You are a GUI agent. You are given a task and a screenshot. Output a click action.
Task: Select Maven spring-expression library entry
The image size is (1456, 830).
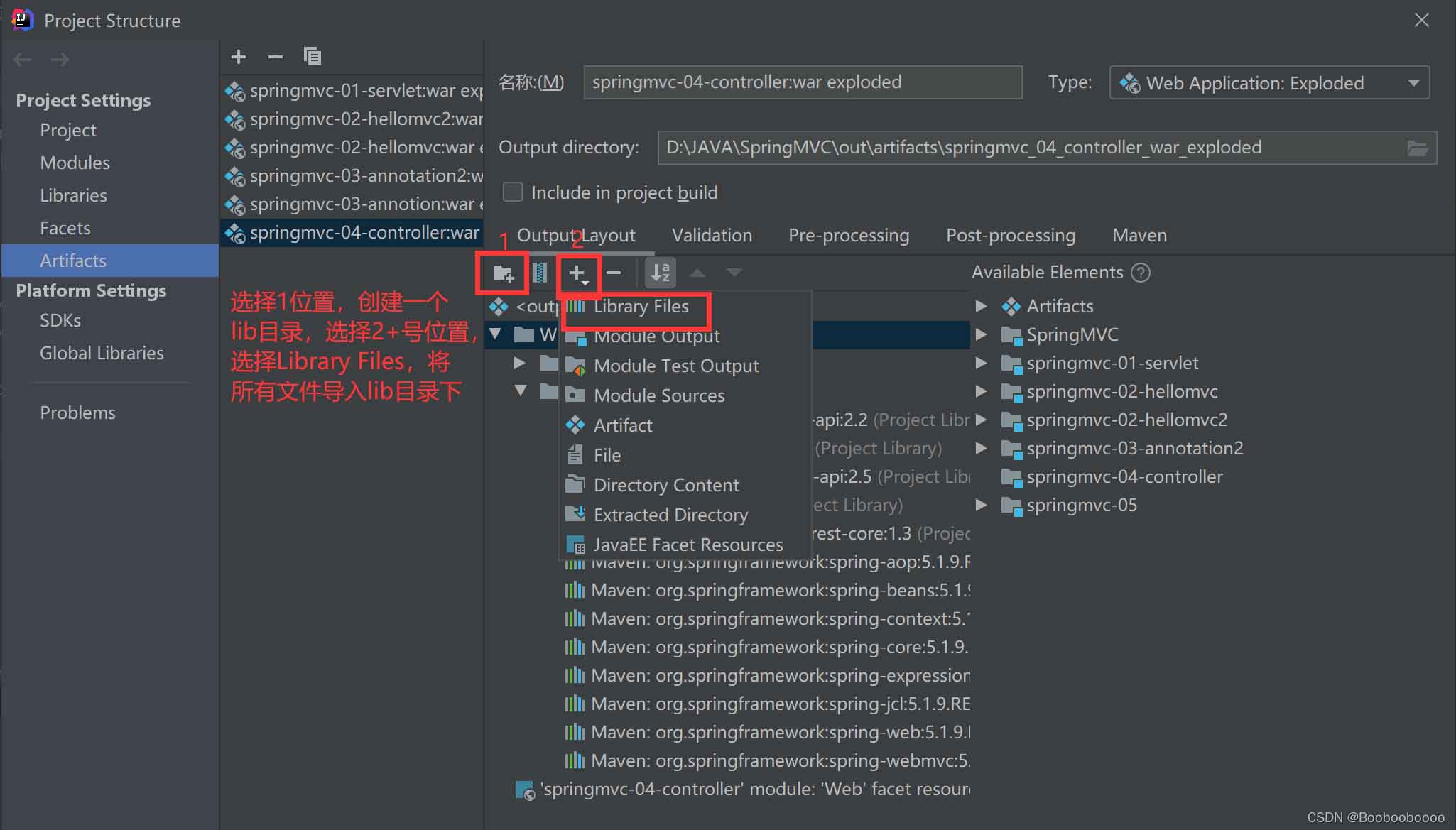(x=767, y=676)
